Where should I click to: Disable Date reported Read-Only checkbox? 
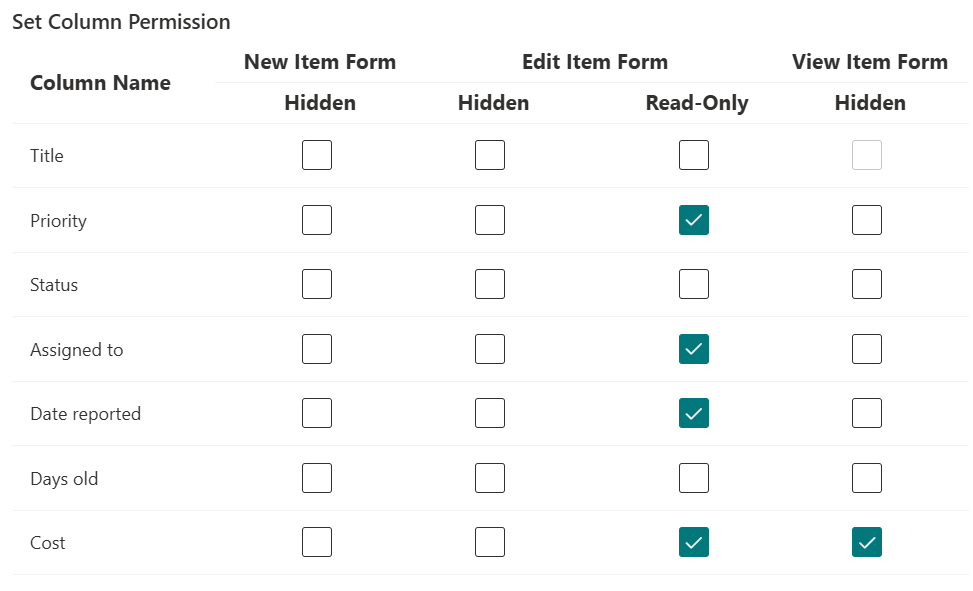[694, 413]
